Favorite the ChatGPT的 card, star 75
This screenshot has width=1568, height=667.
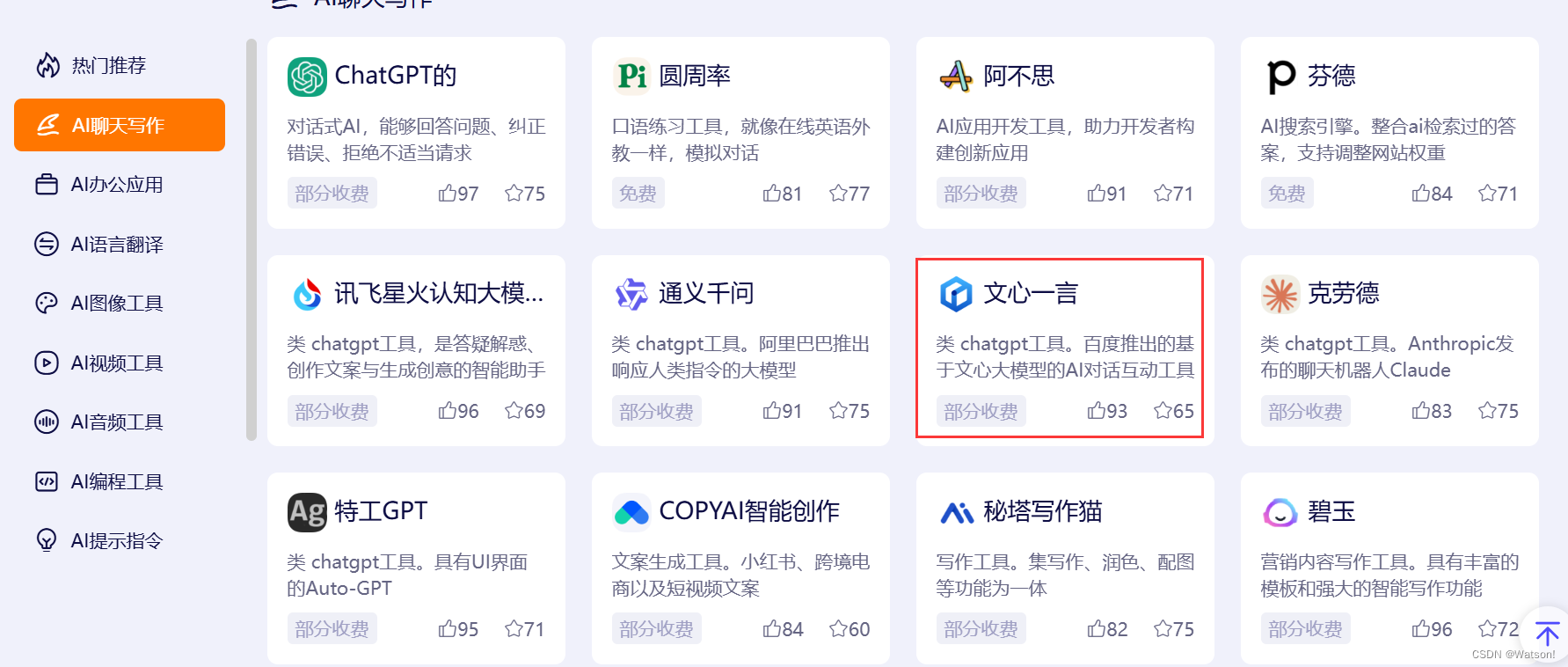525,194
